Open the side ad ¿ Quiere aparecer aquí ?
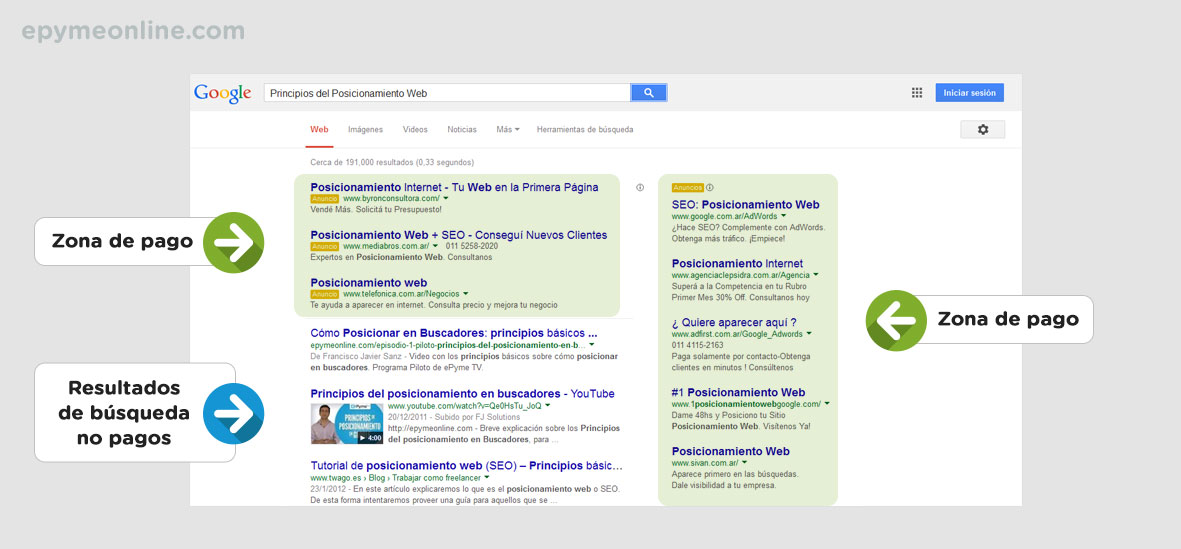This screenshot has height=549, width=1181. [x=734, y=322]
